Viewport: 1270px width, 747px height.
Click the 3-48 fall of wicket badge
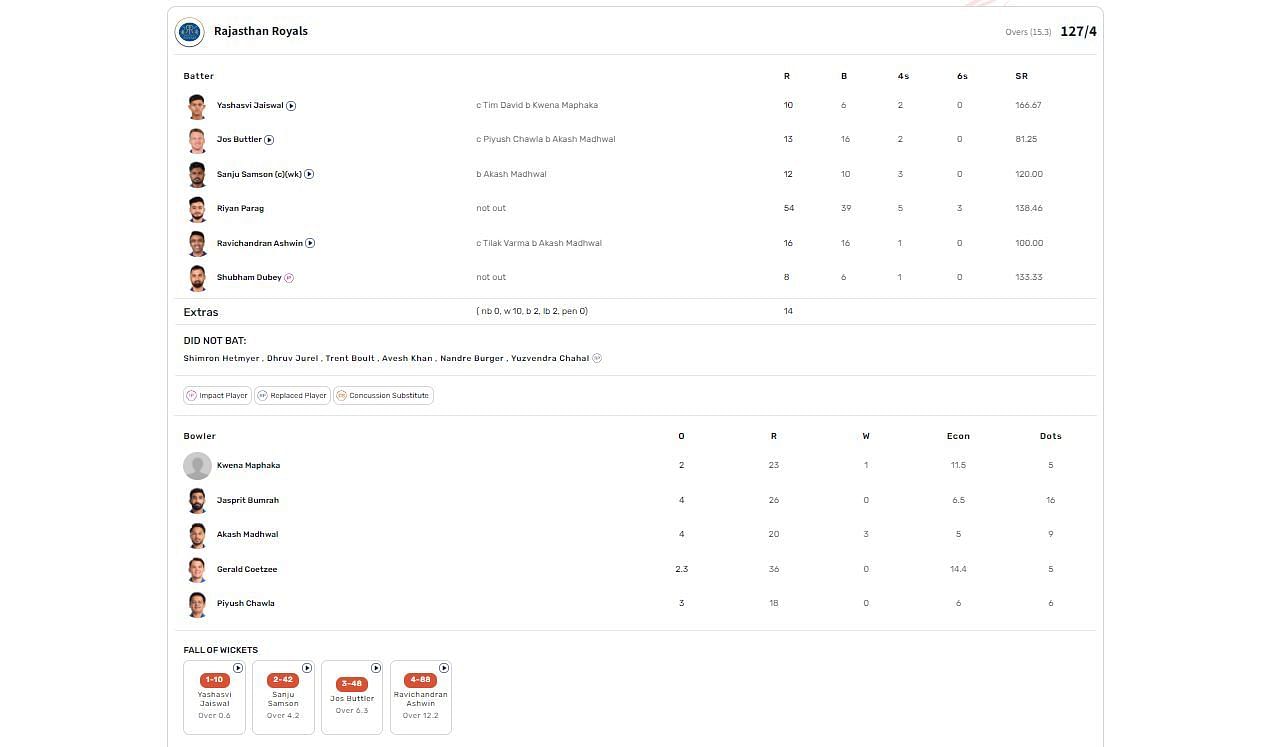coord(352,684)
